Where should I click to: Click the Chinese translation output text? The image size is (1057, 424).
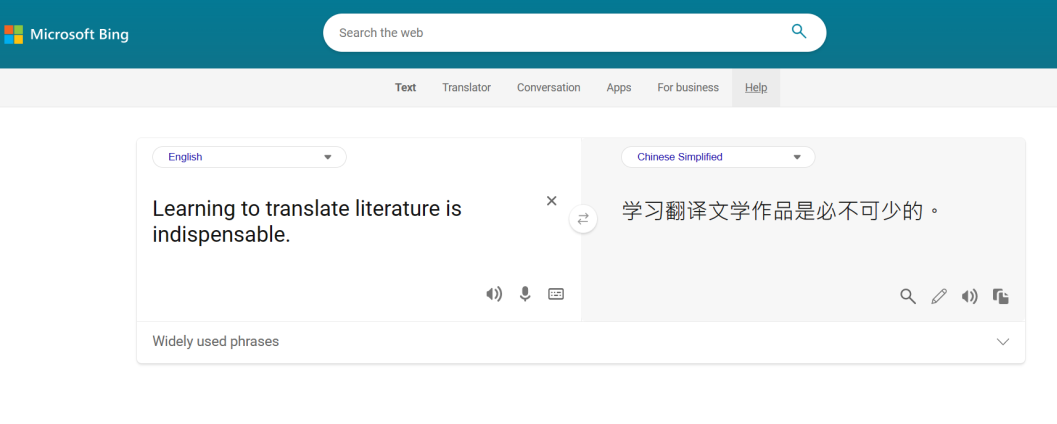(x=781, y=212)
